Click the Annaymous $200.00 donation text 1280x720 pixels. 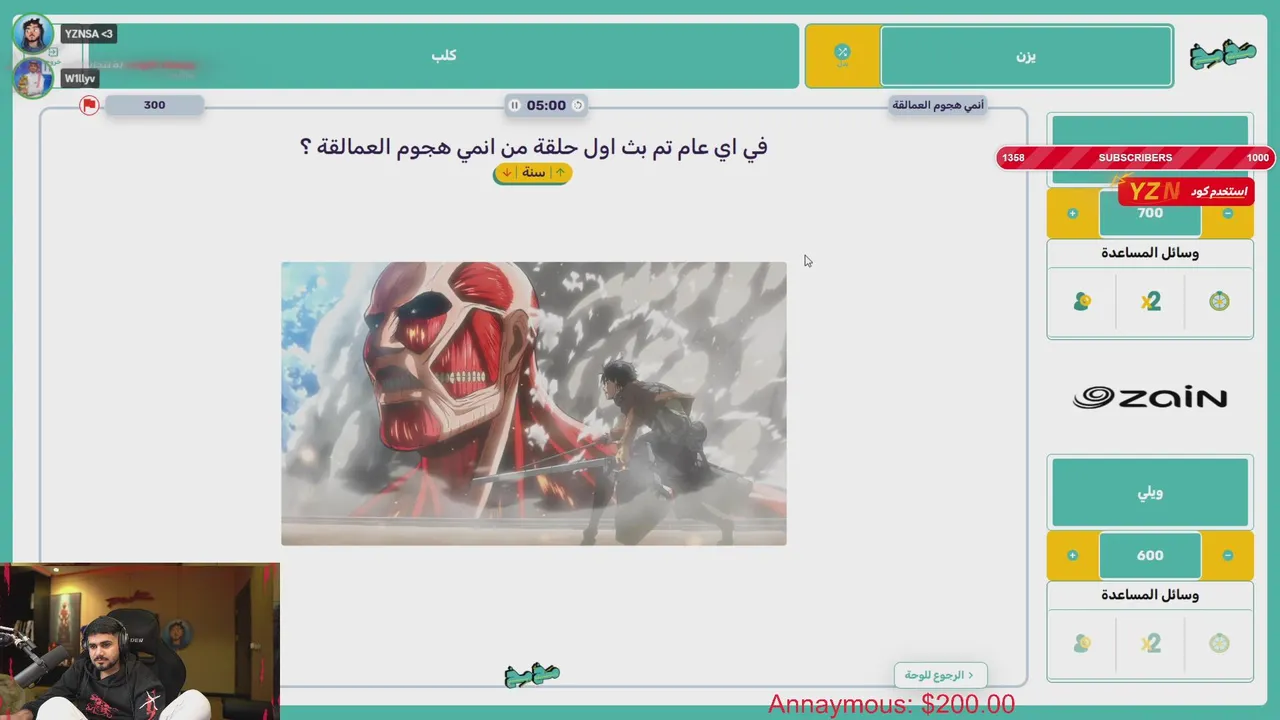click(x=891, y=705)
